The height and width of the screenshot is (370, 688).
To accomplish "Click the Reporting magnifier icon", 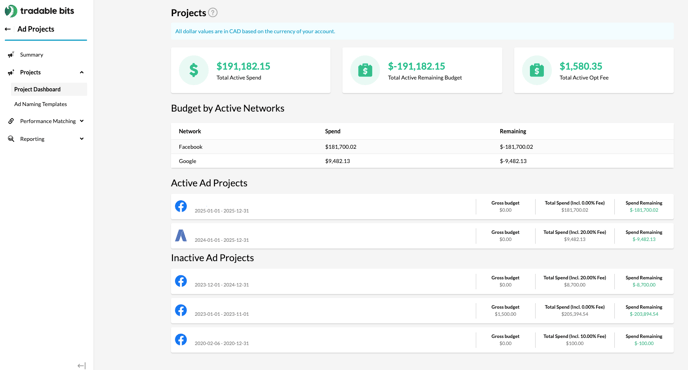I will [11, 139].
